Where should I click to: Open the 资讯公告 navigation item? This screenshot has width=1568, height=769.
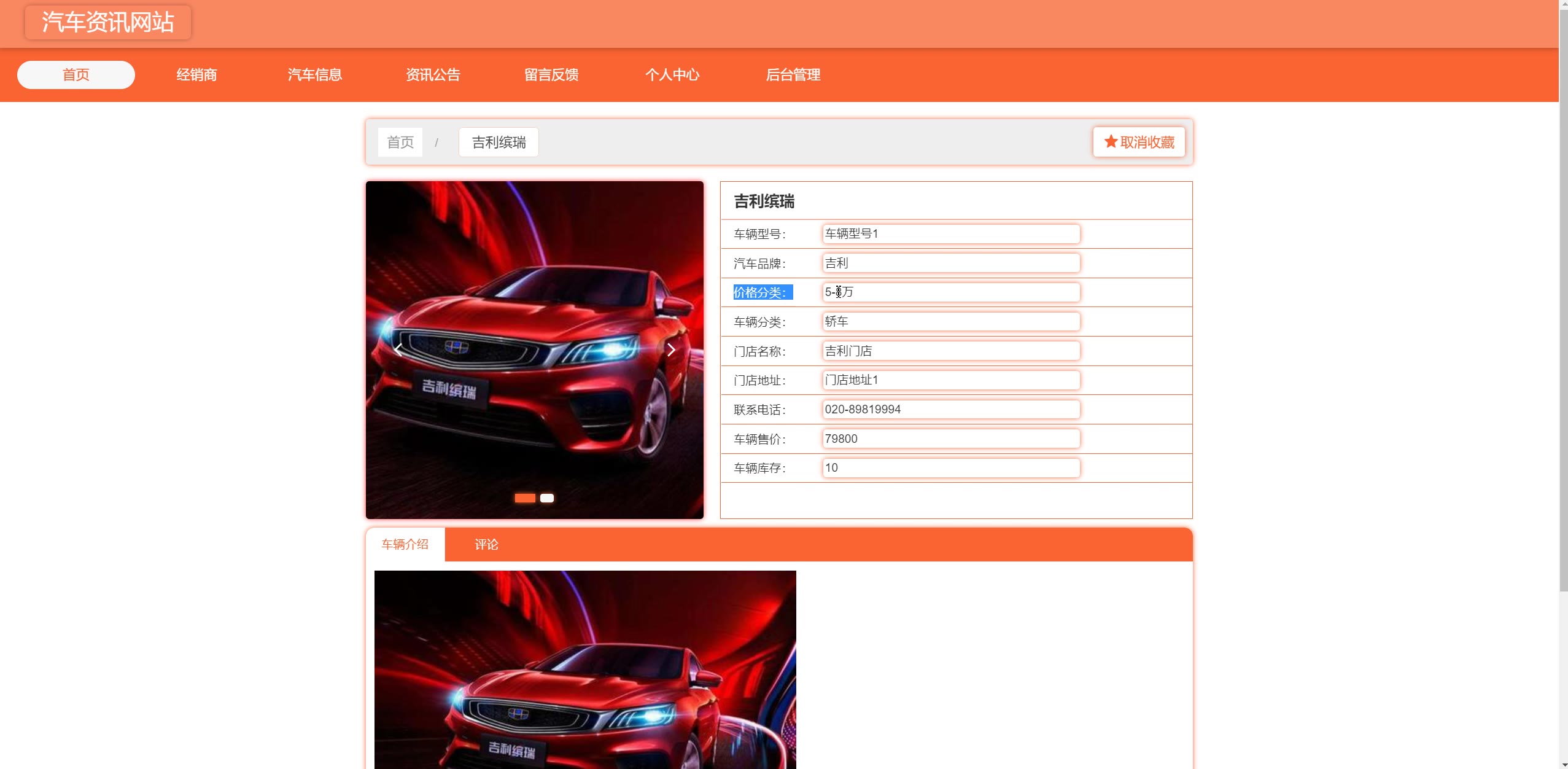(x=433, y=75)
